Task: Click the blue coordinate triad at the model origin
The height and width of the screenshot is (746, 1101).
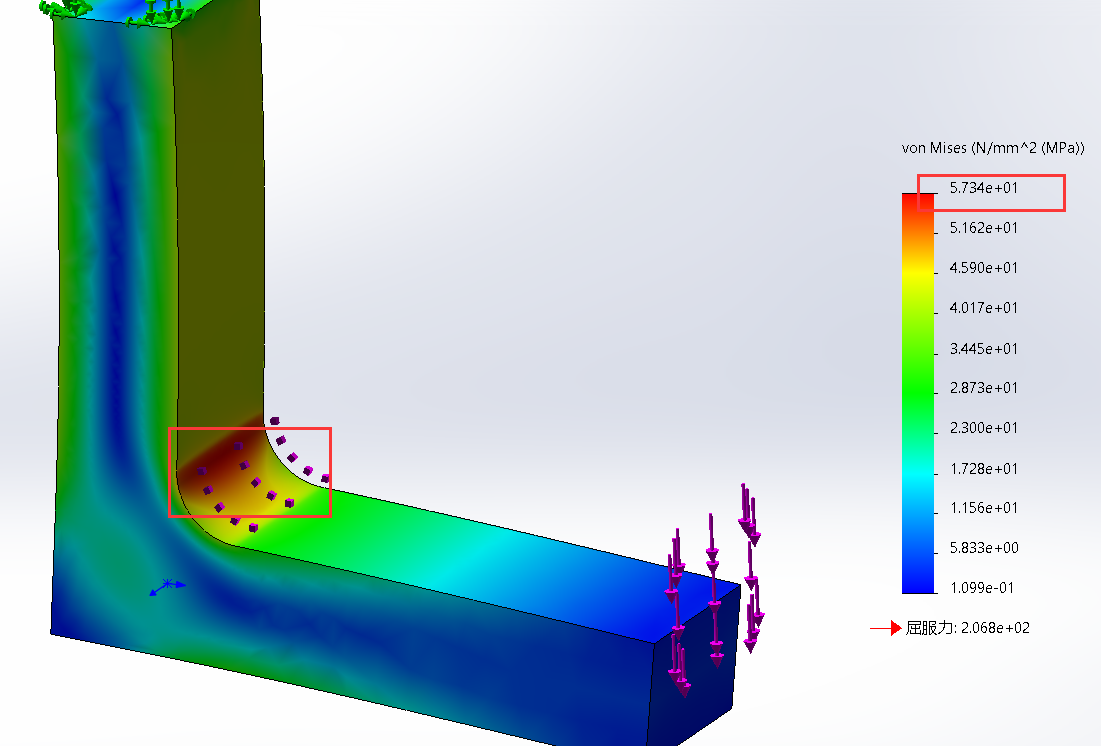Action: [167, 585]
